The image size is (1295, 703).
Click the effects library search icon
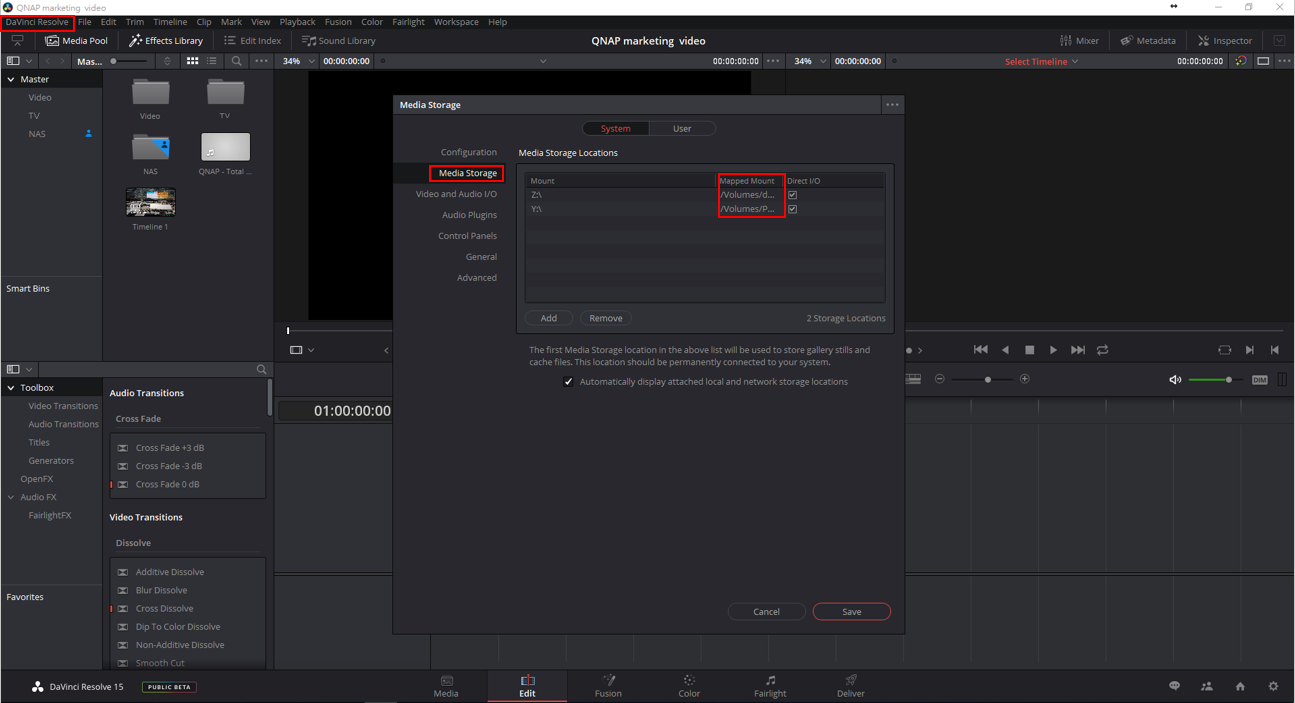[262, 369]
